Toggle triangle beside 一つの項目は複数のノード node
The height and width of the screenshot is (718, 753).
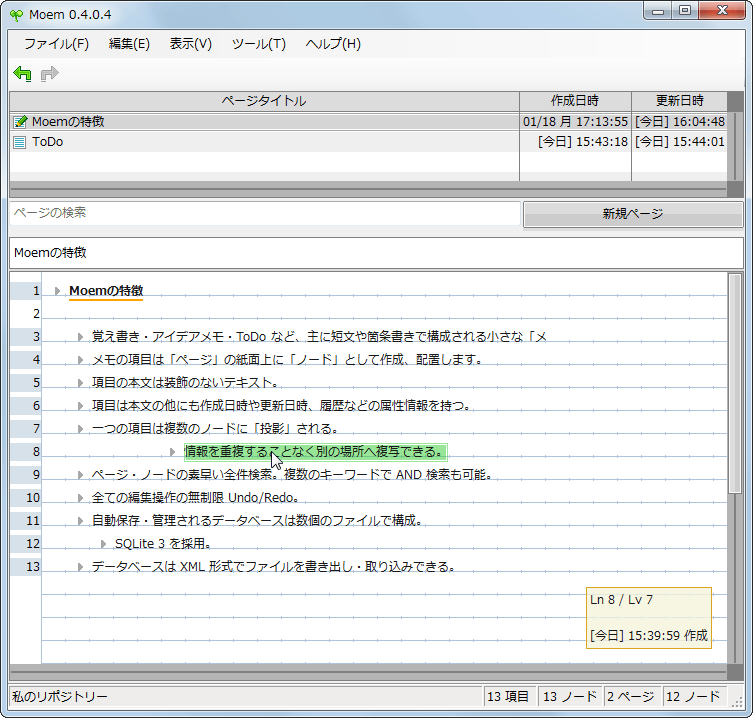pyautogui.click(x=81, y=429)
